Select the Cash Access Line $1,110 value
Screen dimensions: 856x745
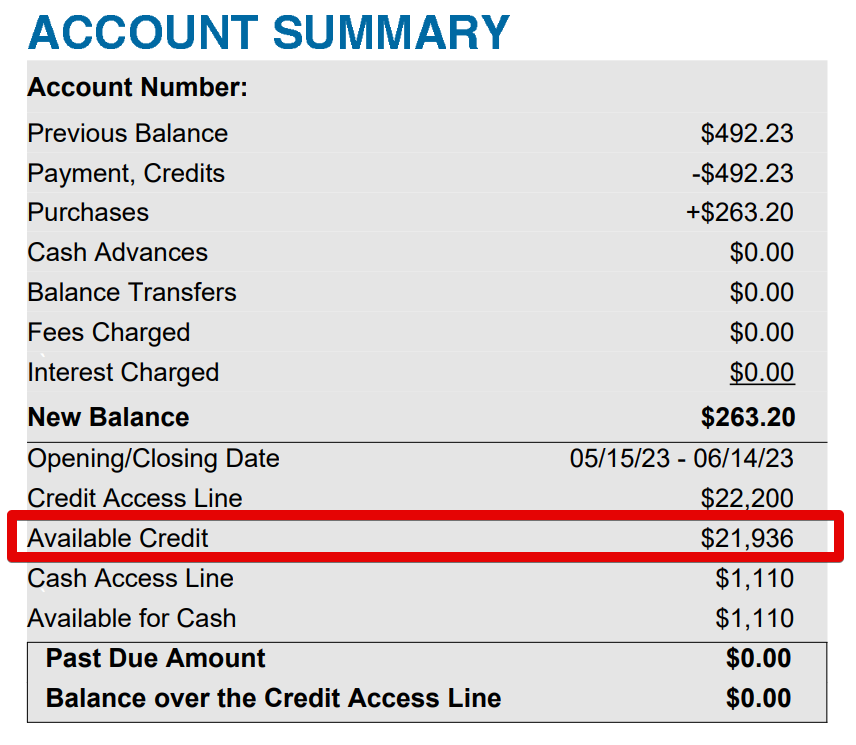pyautogui.click(x=754, y=579)
